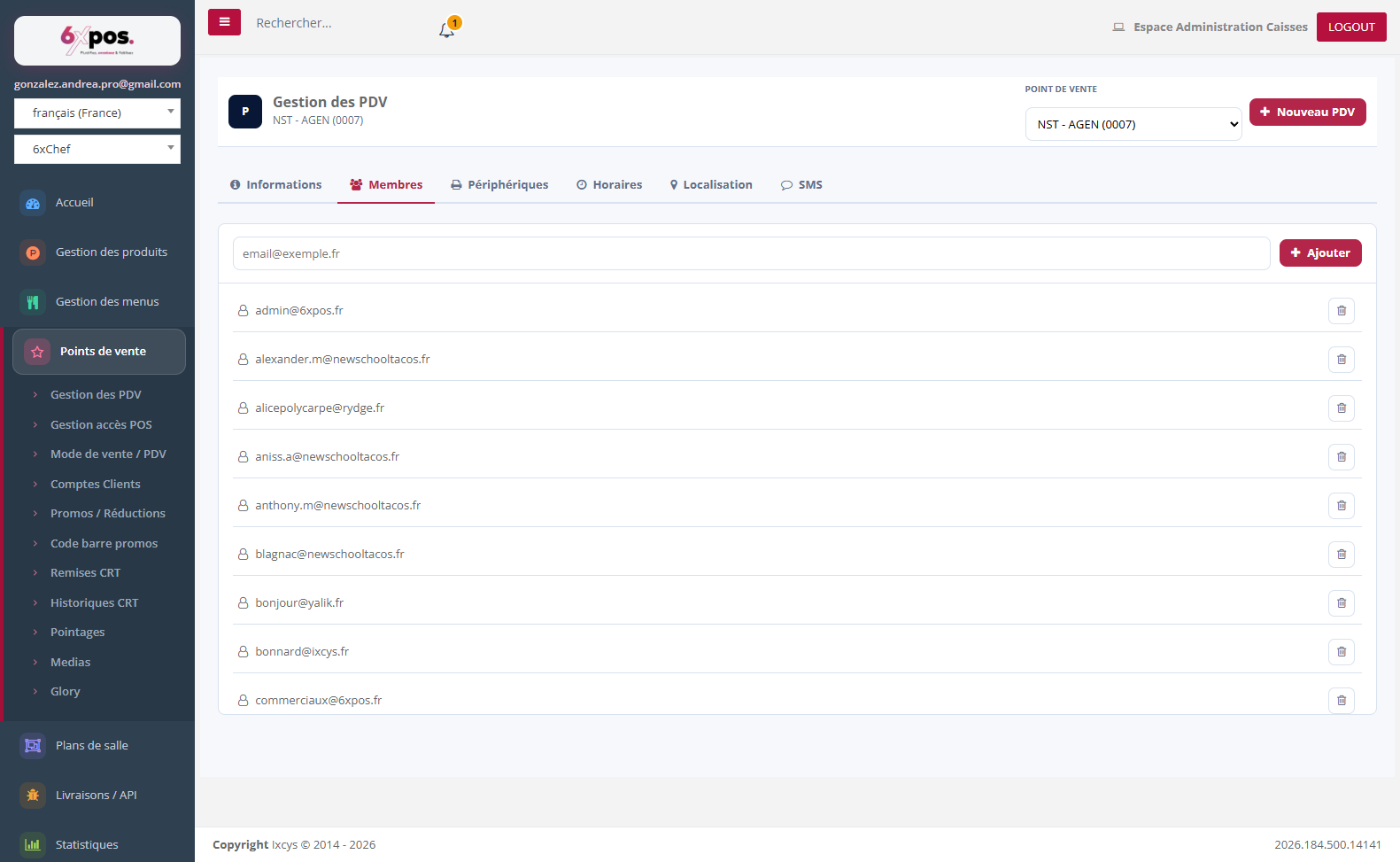
Task: Click the P avatar badge for Gestion des PDV
Action: (245, 112)
